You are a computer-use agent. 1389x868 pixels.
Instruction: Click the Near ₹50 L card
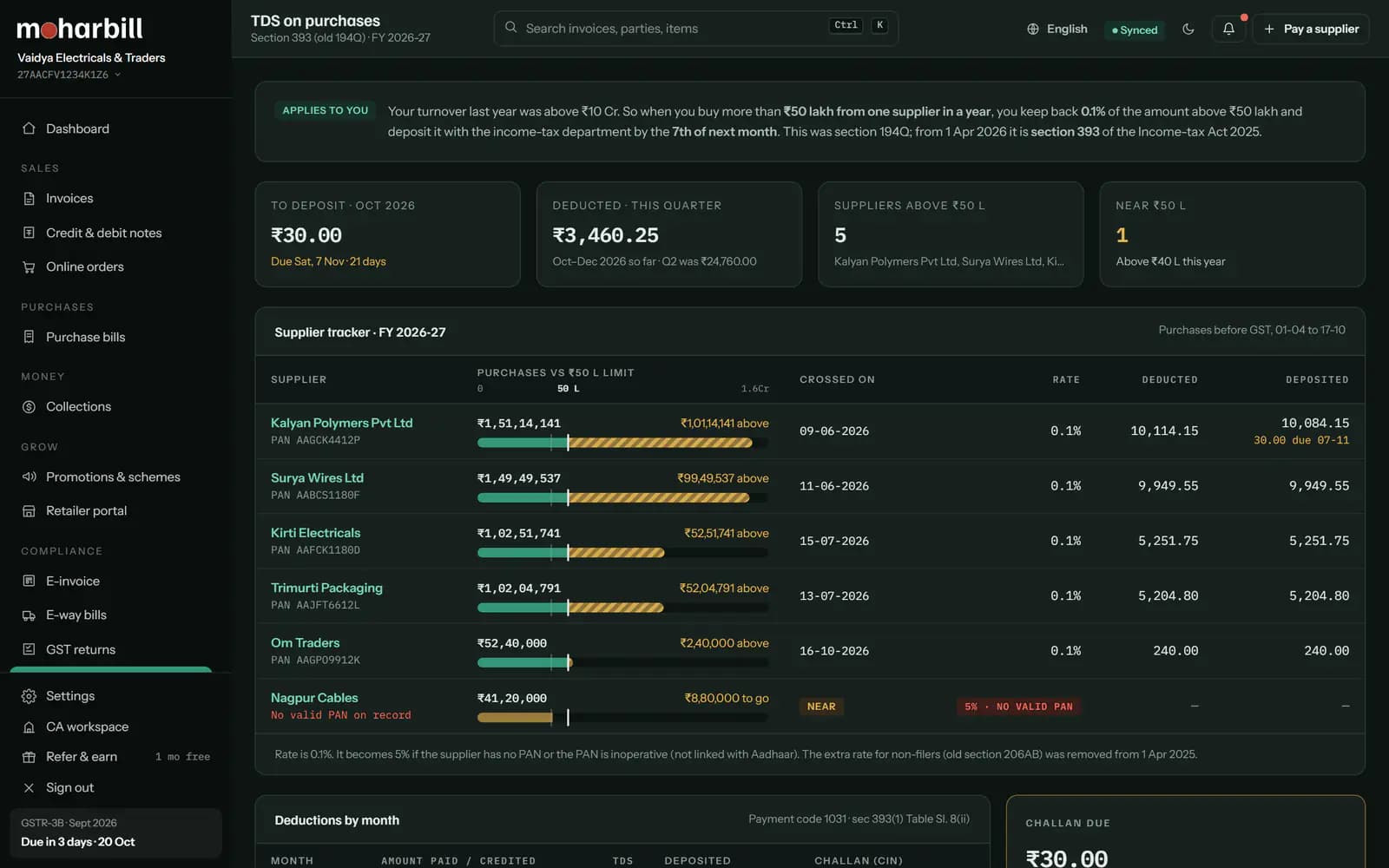[1232, 234]
